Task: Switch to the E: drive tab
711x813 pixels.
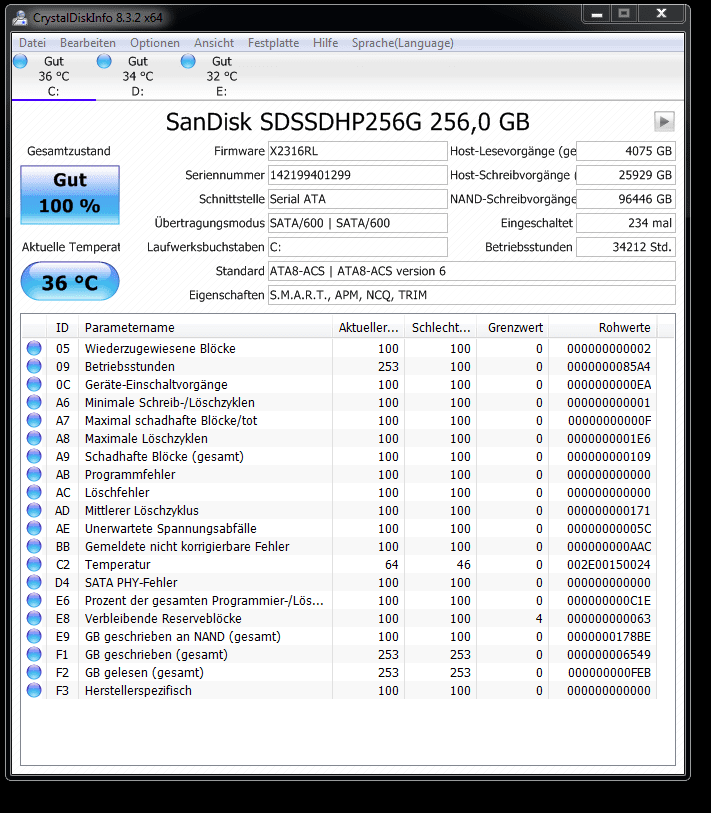Action: pyautogui.click(x=221, y=76)
